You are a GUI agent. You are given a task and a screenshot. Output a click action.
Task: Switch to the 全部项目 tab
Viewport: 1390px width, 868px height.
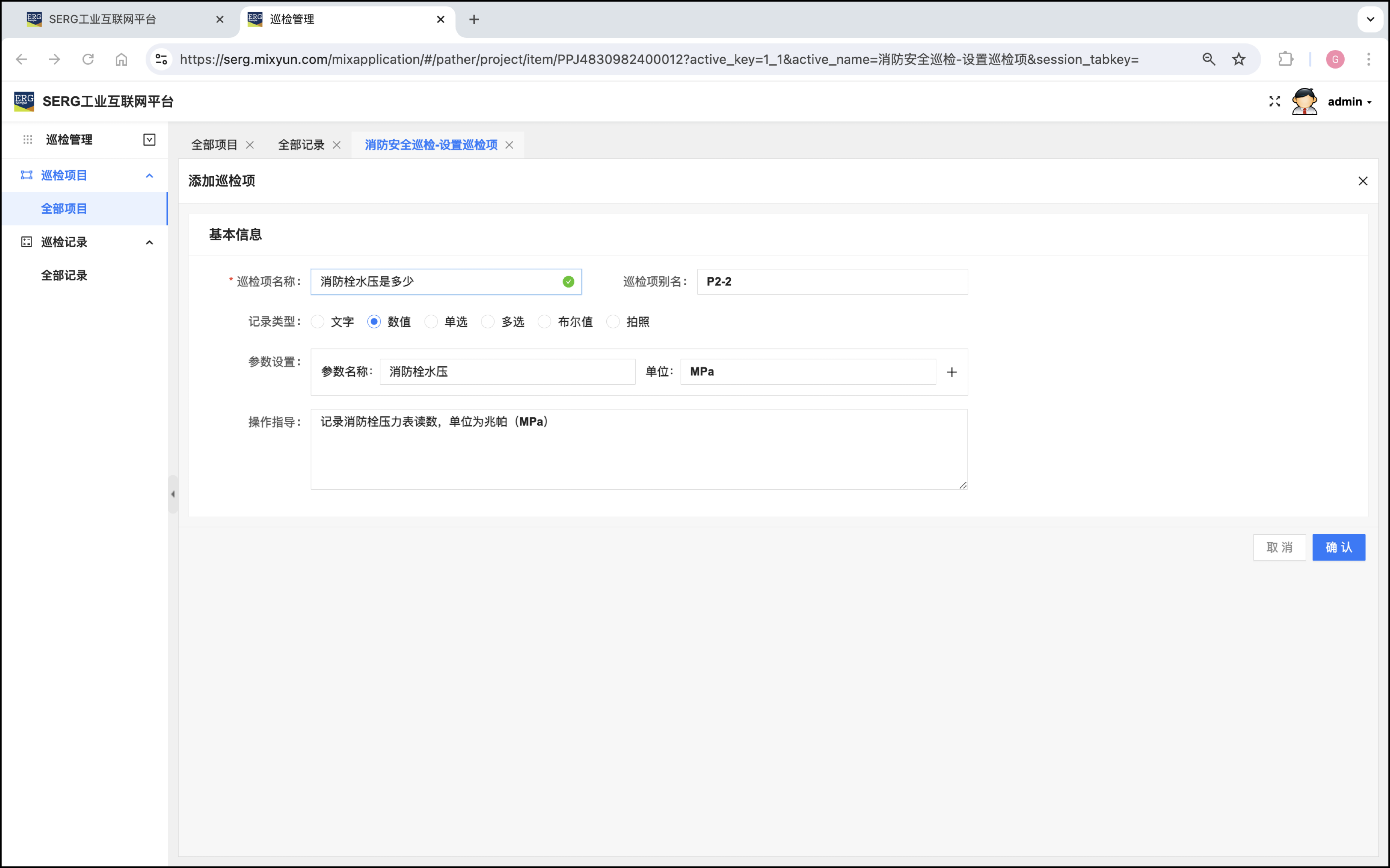pos(214,145)
